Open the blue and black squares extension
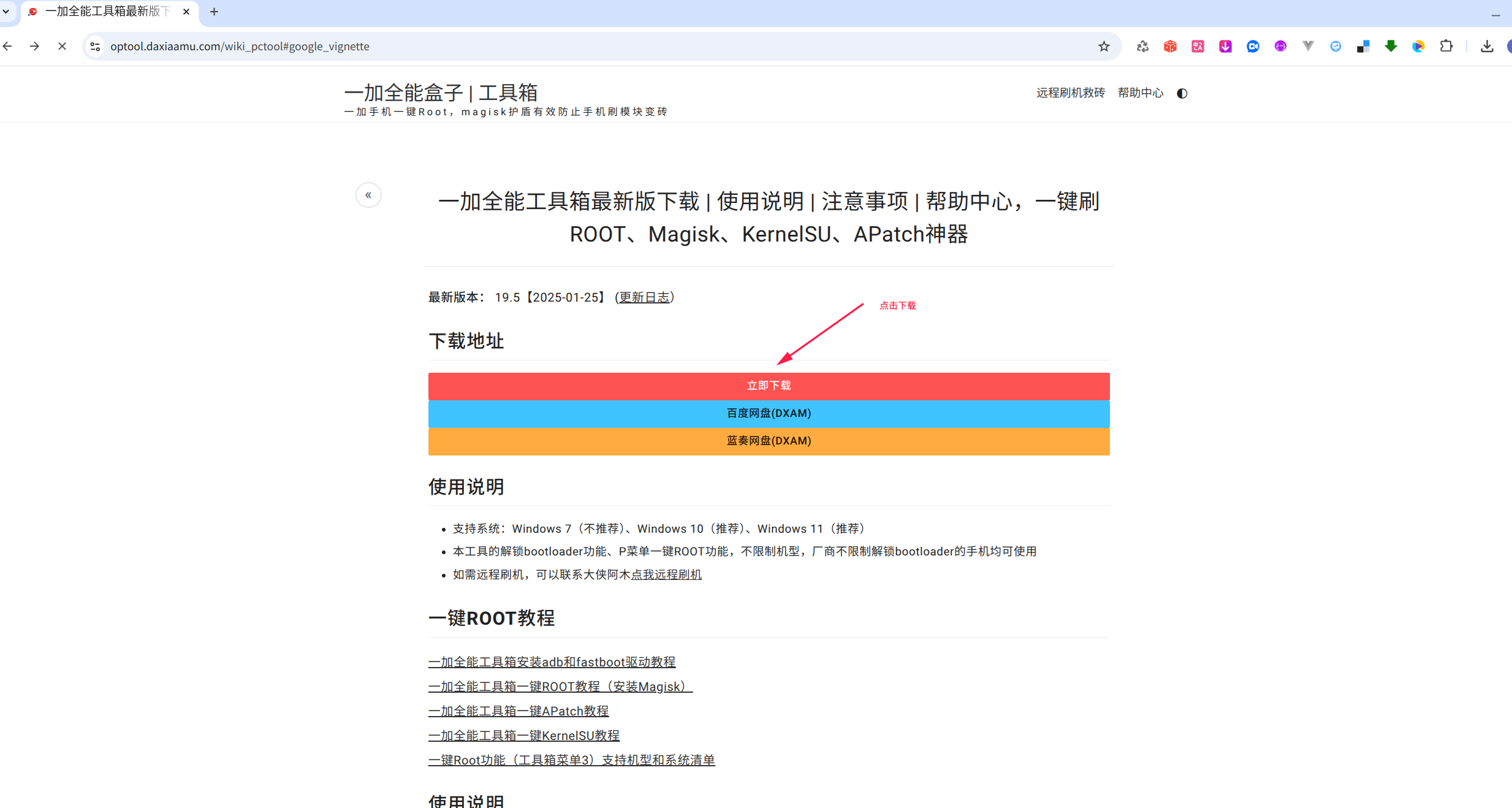This screenshot has width=1512, height=808. (x=1363, y=47)
